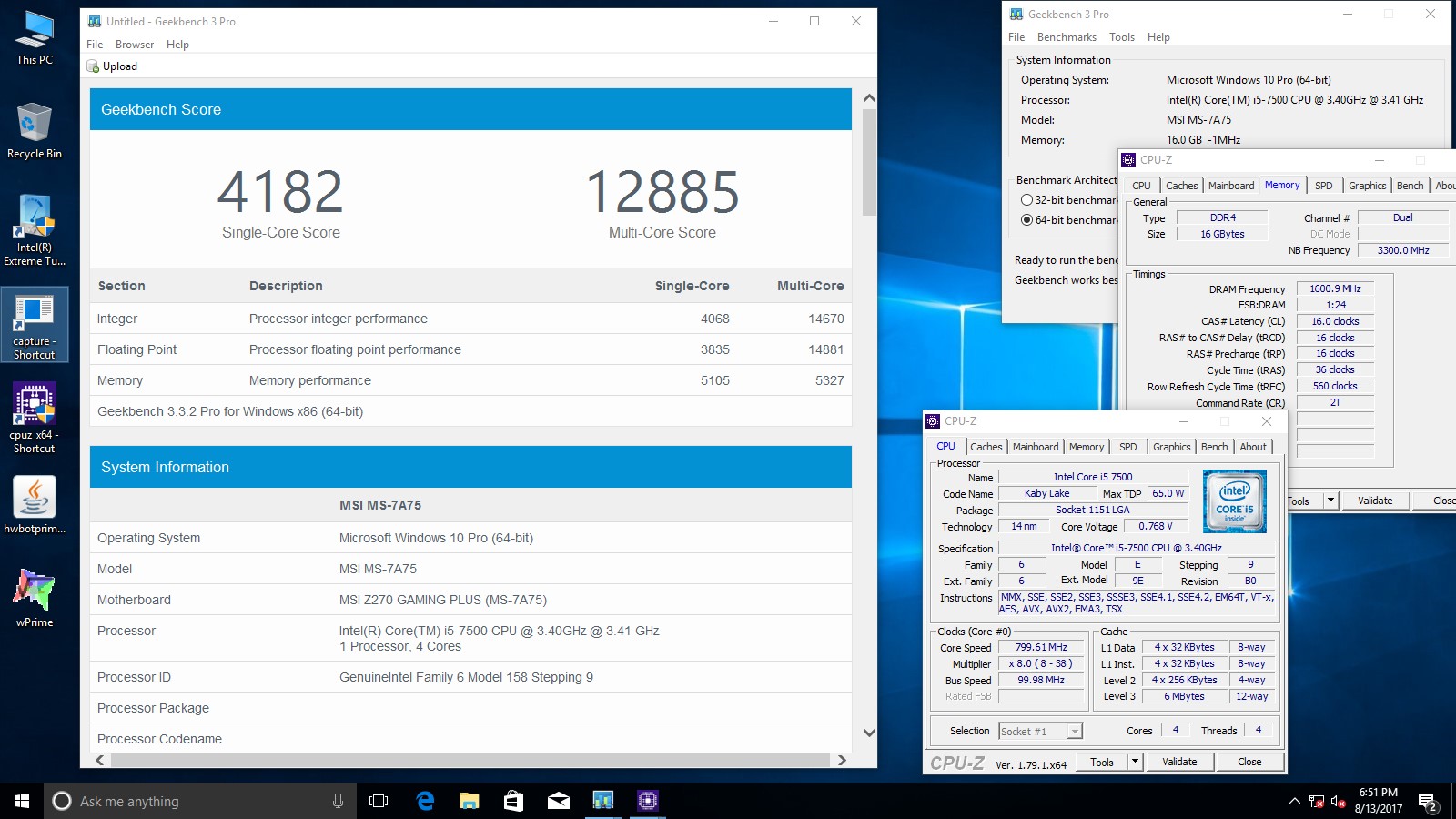Switch to Caches tab in front CPU-Z
The height and width of the screenshot is (819, 1456).
coord(986,447)
